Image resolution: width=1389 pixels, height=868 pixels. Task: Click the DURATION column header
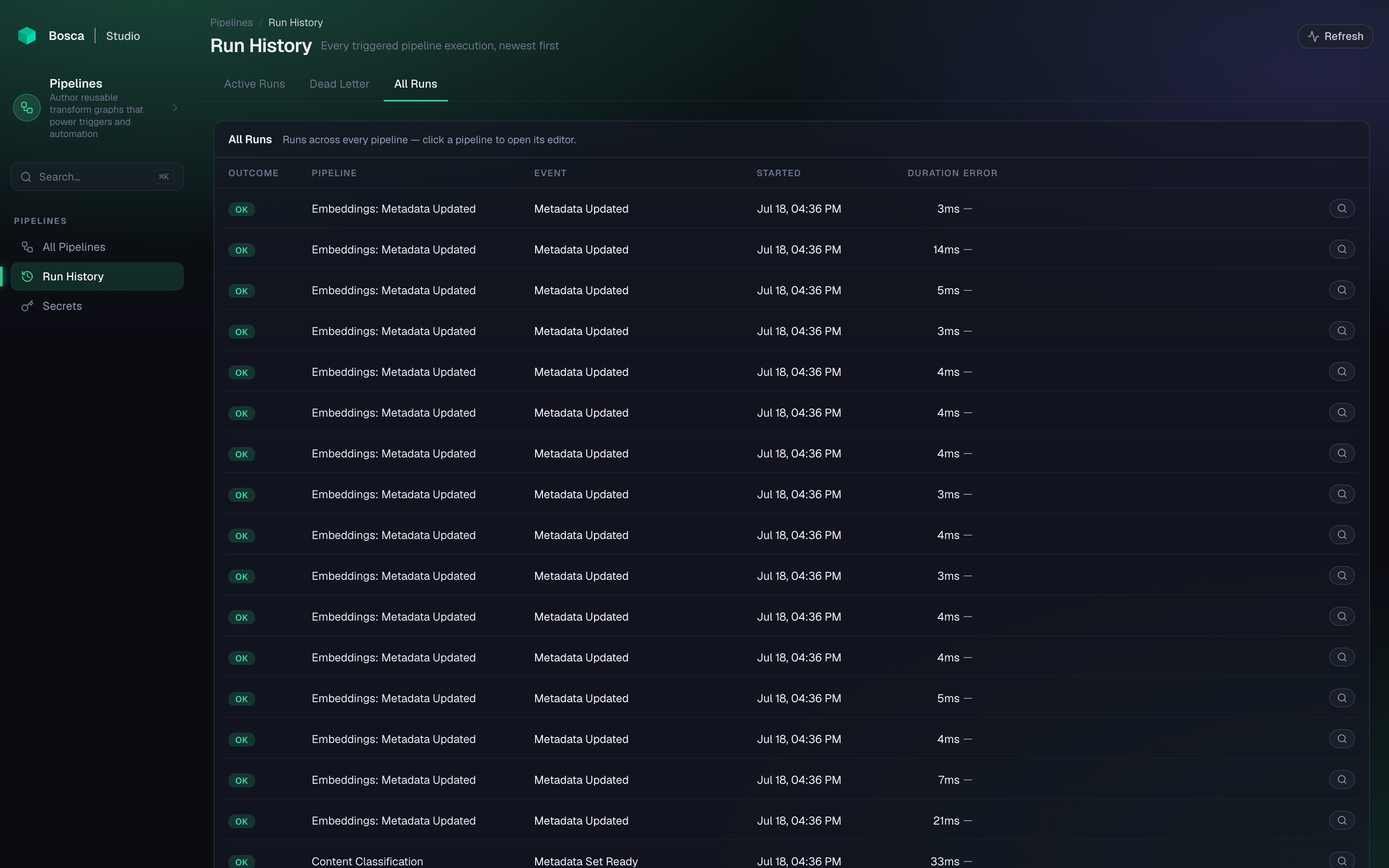[x=933, y=173]
